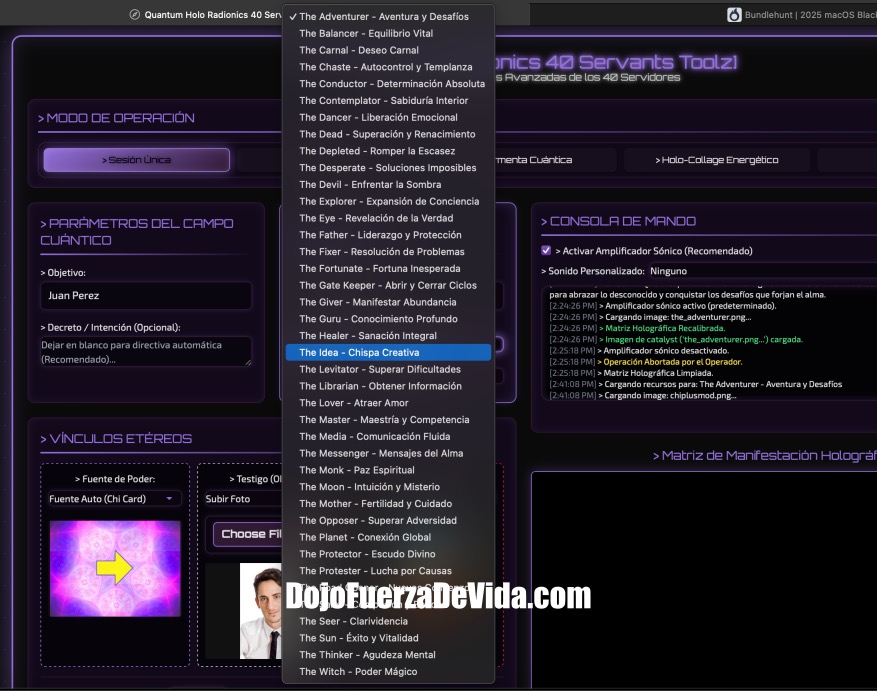Select The Lover - Atraer Amor
877x691 pixels.
coord(388,403)
